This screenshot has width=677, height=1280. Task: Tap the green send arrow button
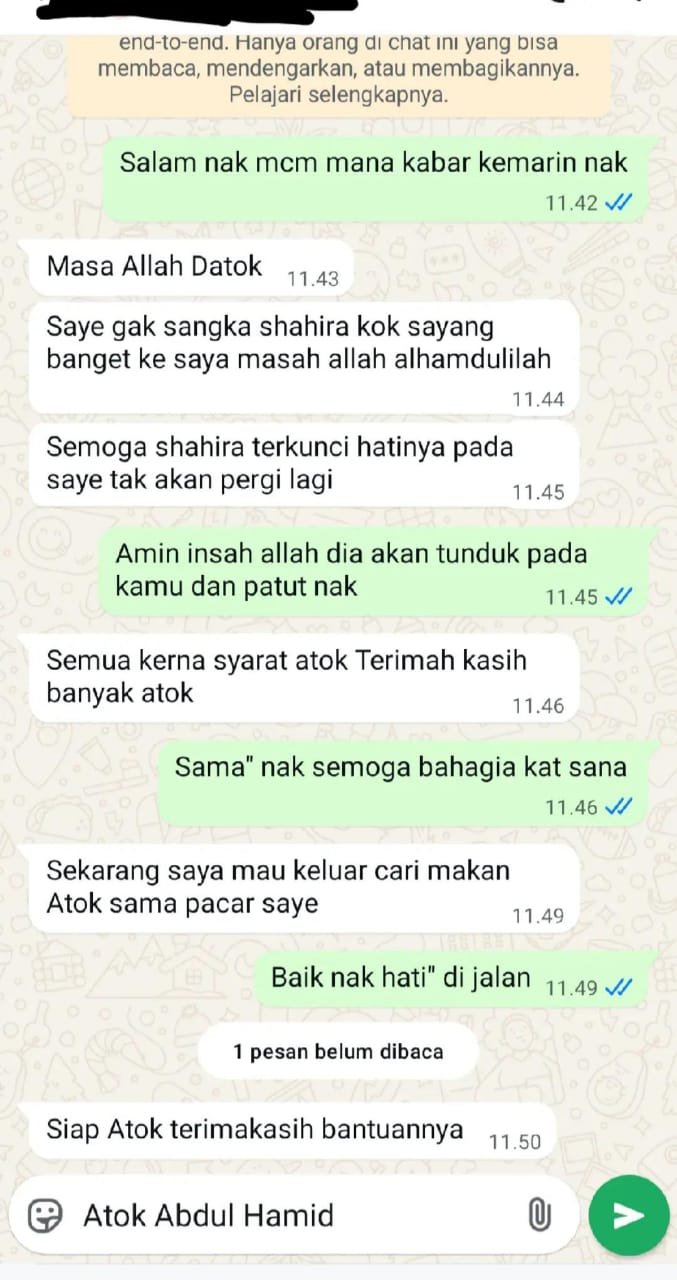point(628,1215)
